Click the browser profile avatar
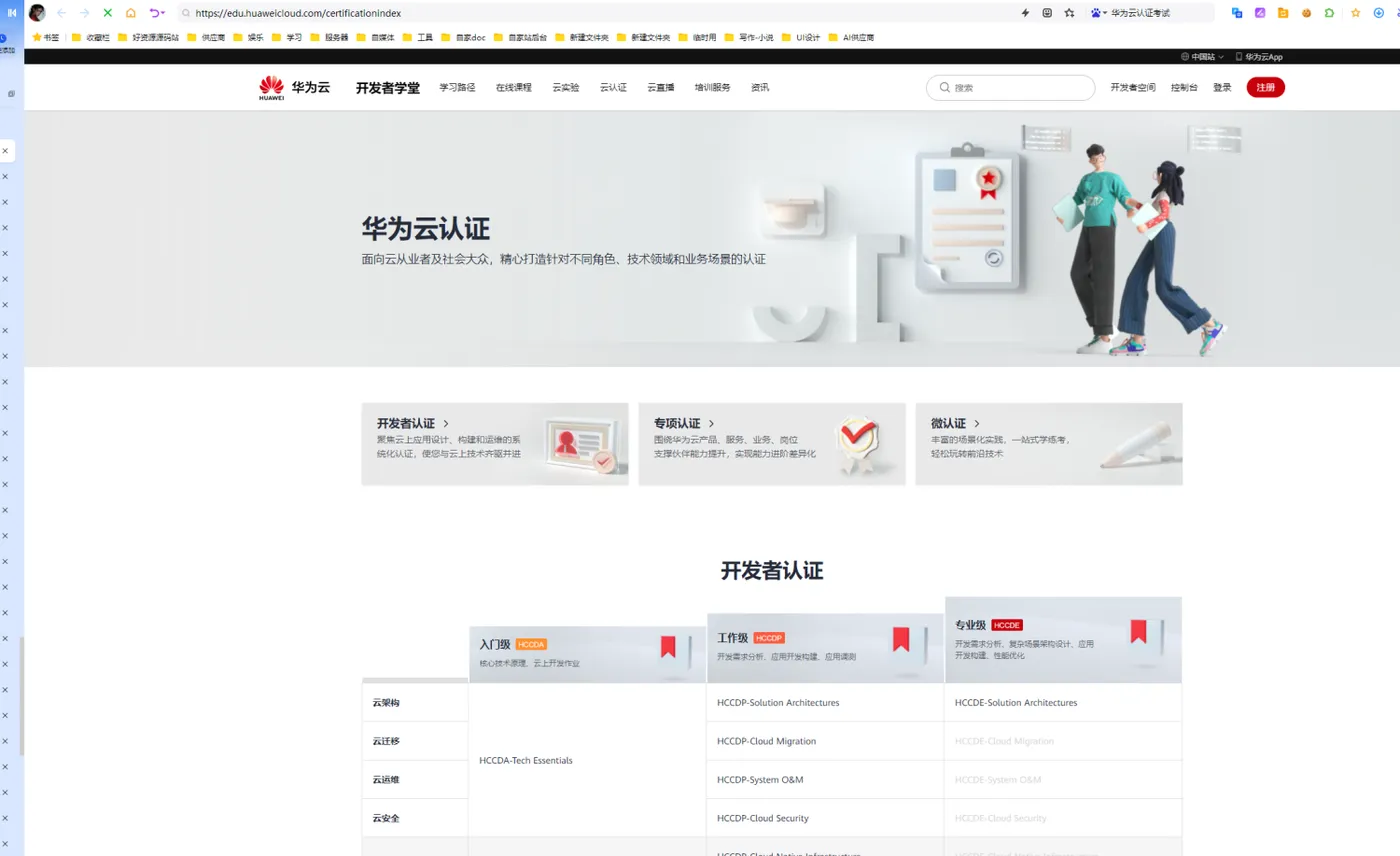Viewport: 1400px width, 856px height. click(37, 13)
